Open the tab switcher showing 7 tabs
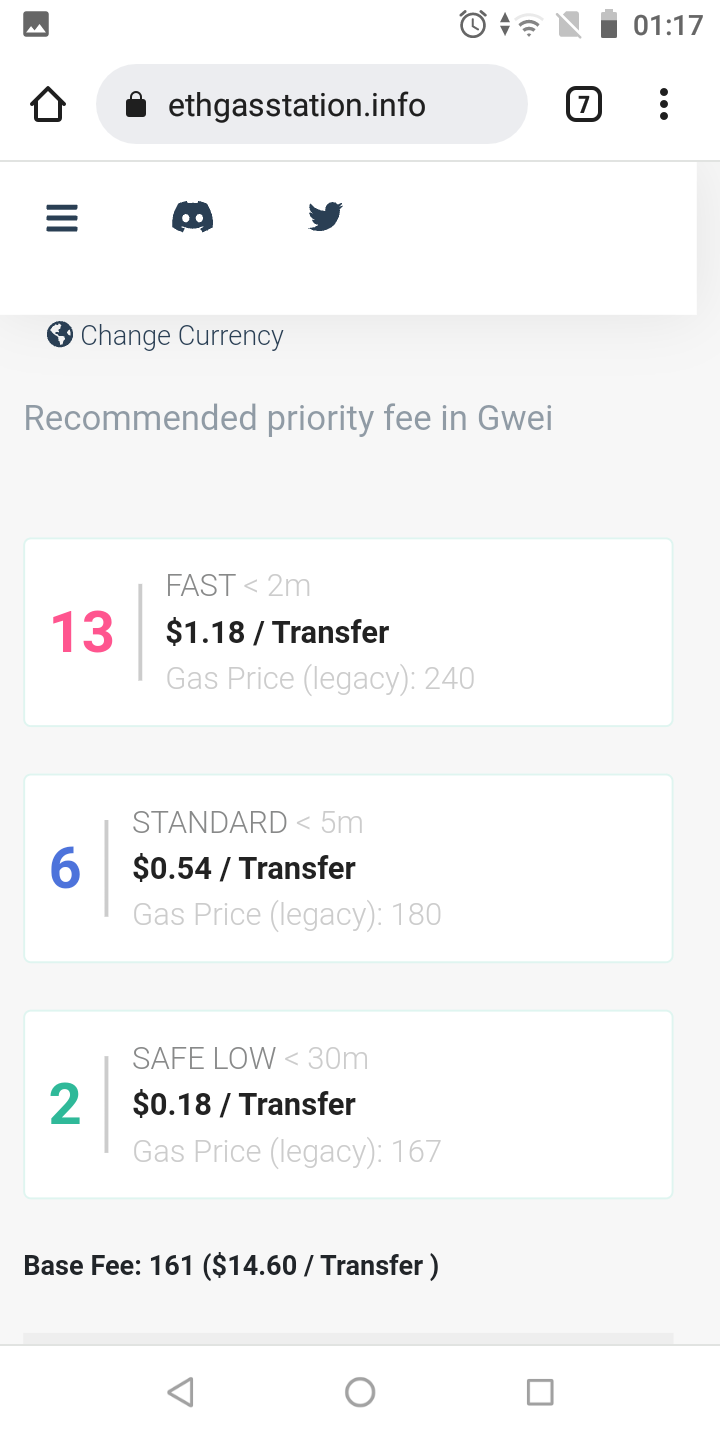Screen dimensions: 720x1440 click(x=584, y=104)
